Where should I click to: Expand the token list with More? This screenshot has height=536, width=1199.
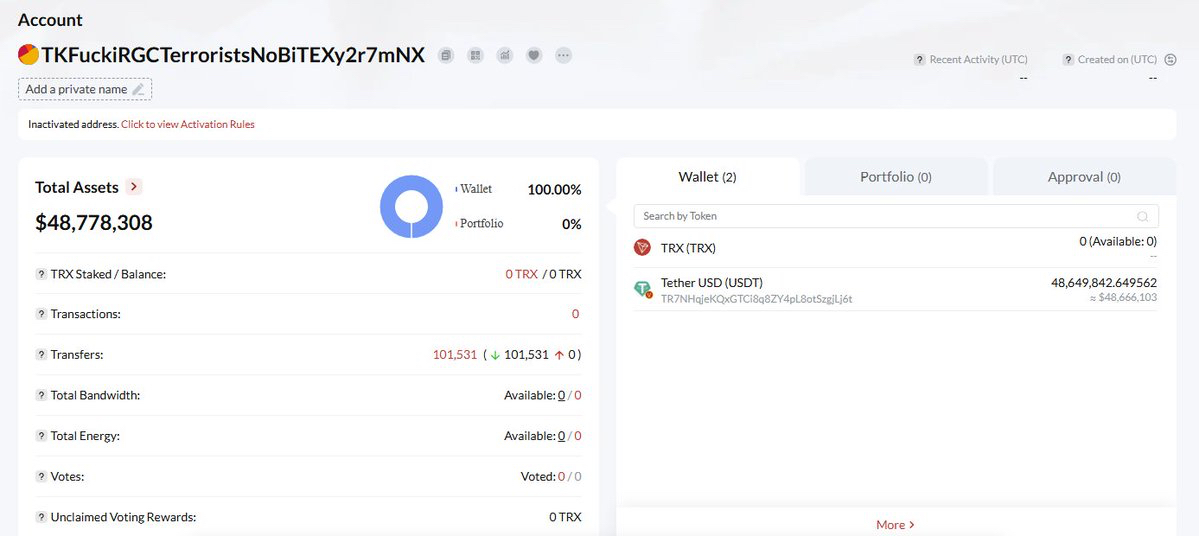(895, 524)
